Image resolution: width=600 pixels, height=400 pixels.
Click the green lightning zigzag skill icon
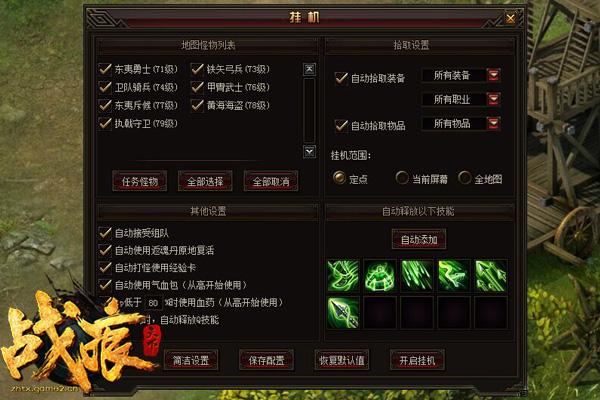pyautogui.click(x=454, y=276)
